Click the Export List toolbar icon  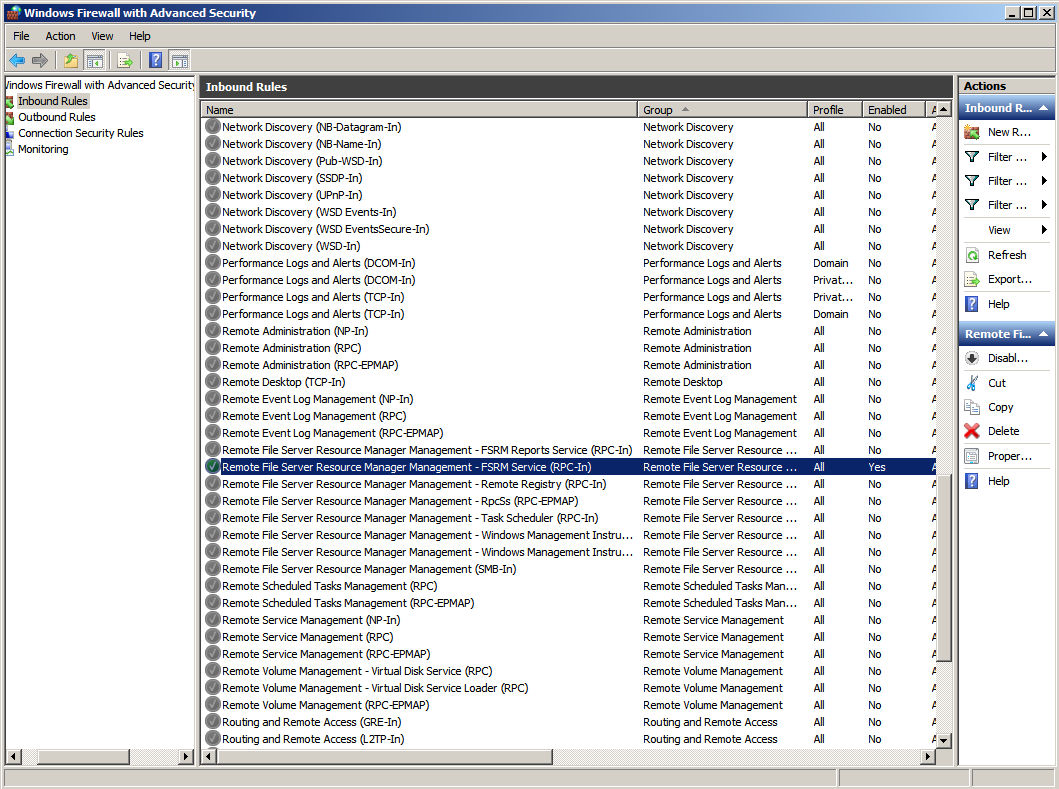125,61
